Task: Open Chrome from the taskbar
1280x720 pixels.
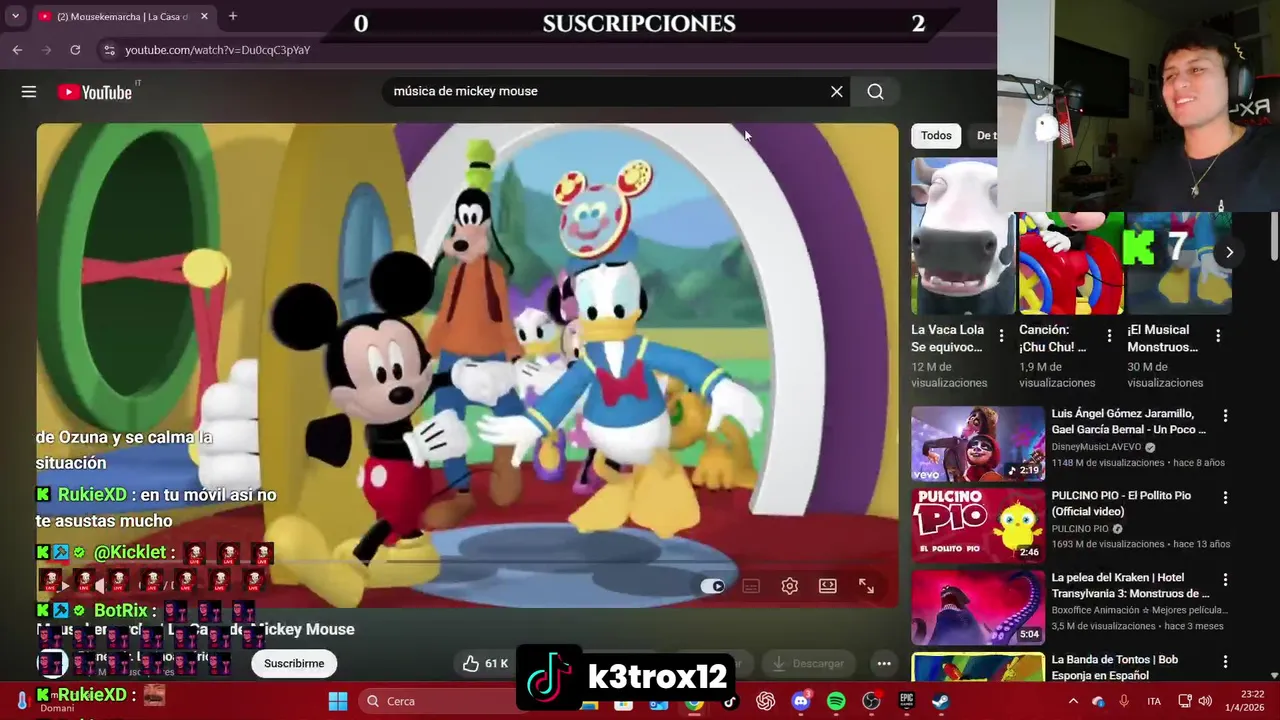Action: 694,701
